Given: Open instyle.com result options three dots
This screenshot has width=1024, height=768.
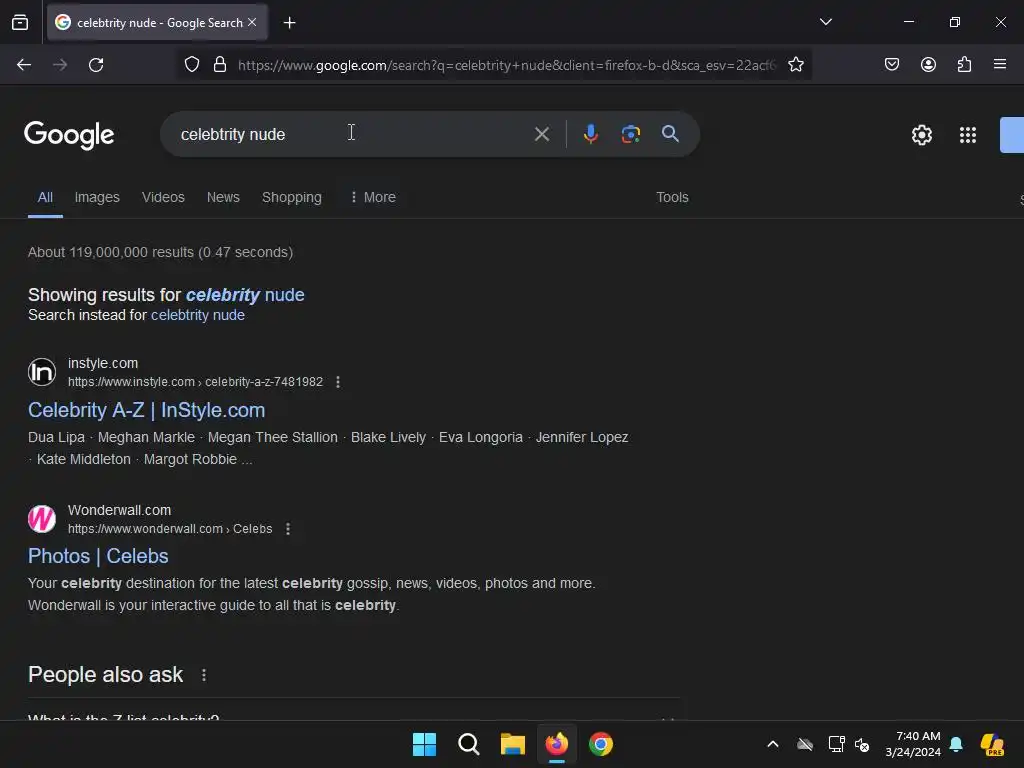Looking at the screenshot, I should (x=338, y=382).
